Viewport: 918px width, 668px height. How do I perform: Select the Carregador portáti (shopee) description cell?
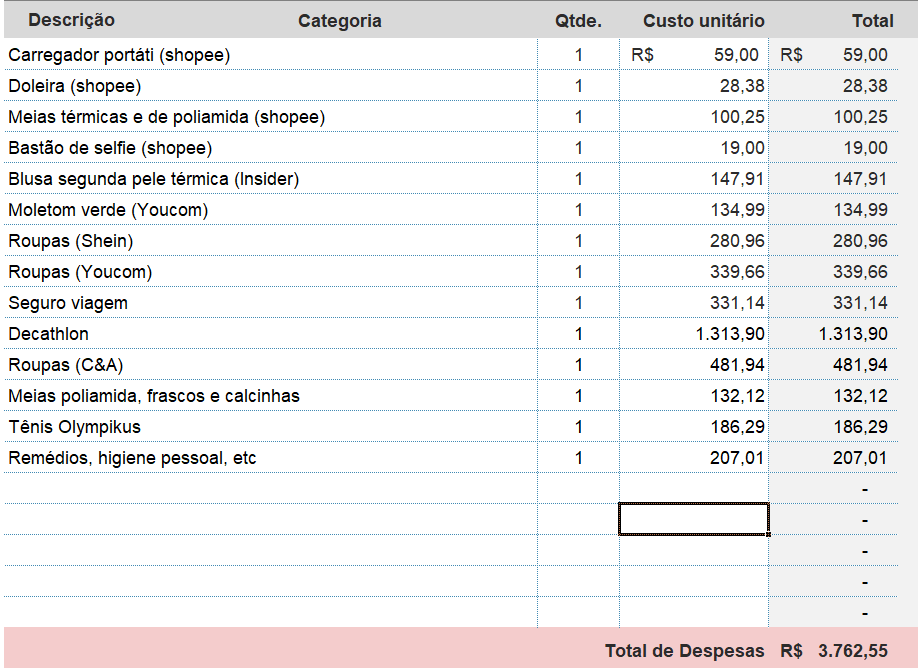click(119, 55)
